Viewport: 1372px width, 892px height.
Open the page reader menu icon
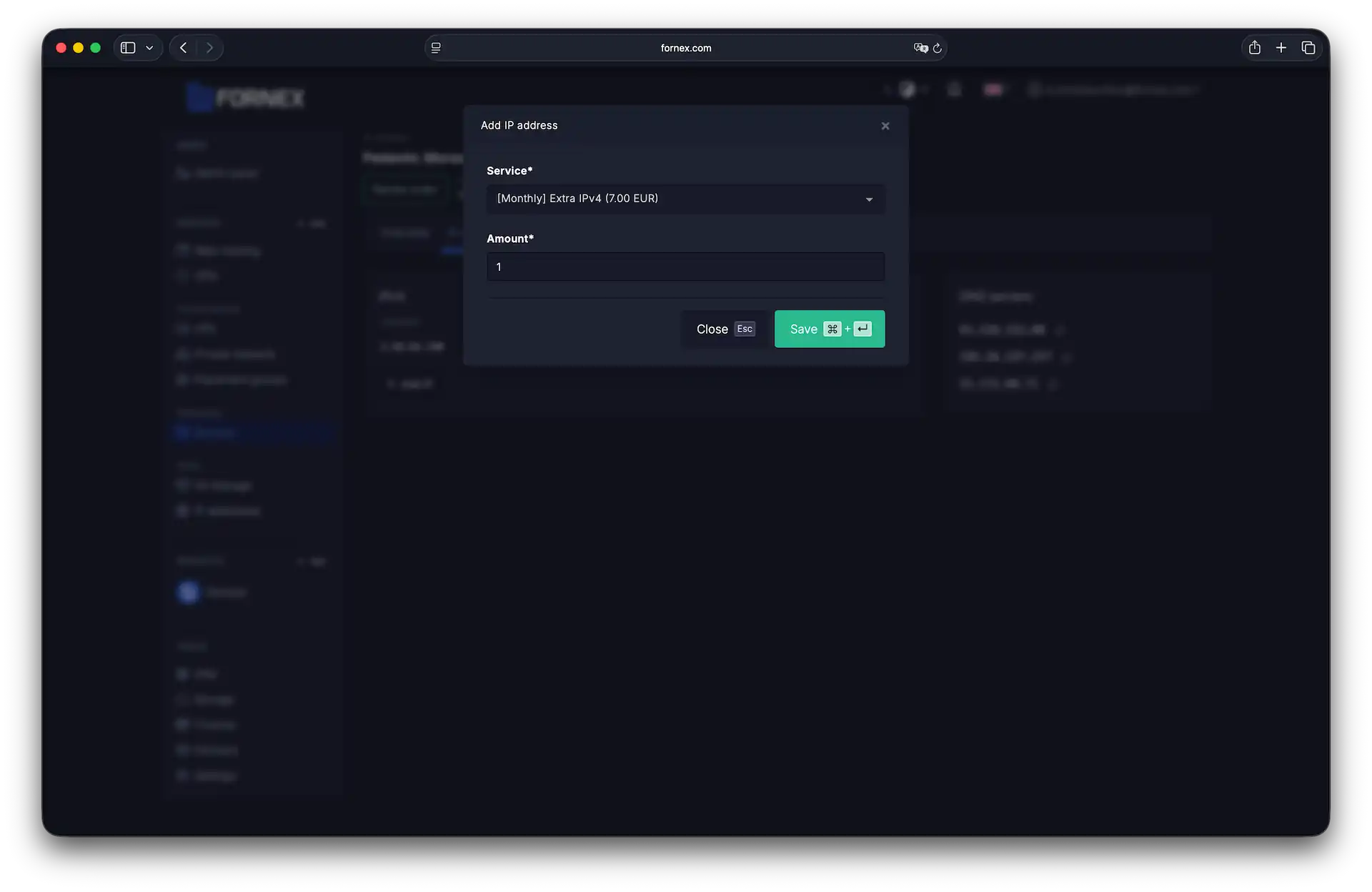coord(436,48)
